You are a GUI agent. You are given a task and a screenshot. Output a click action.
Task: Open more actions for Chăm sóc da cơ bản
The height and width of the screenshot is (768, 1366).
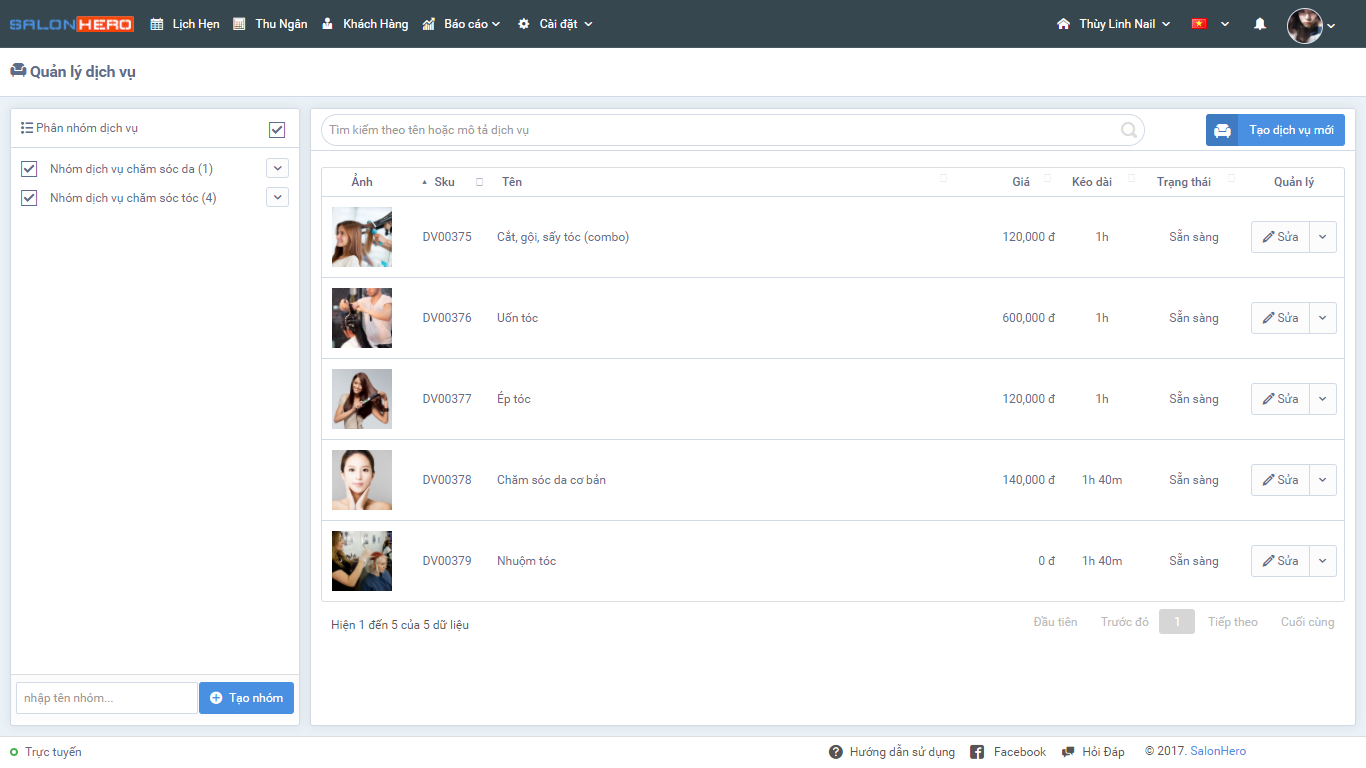pos(1323,480)
